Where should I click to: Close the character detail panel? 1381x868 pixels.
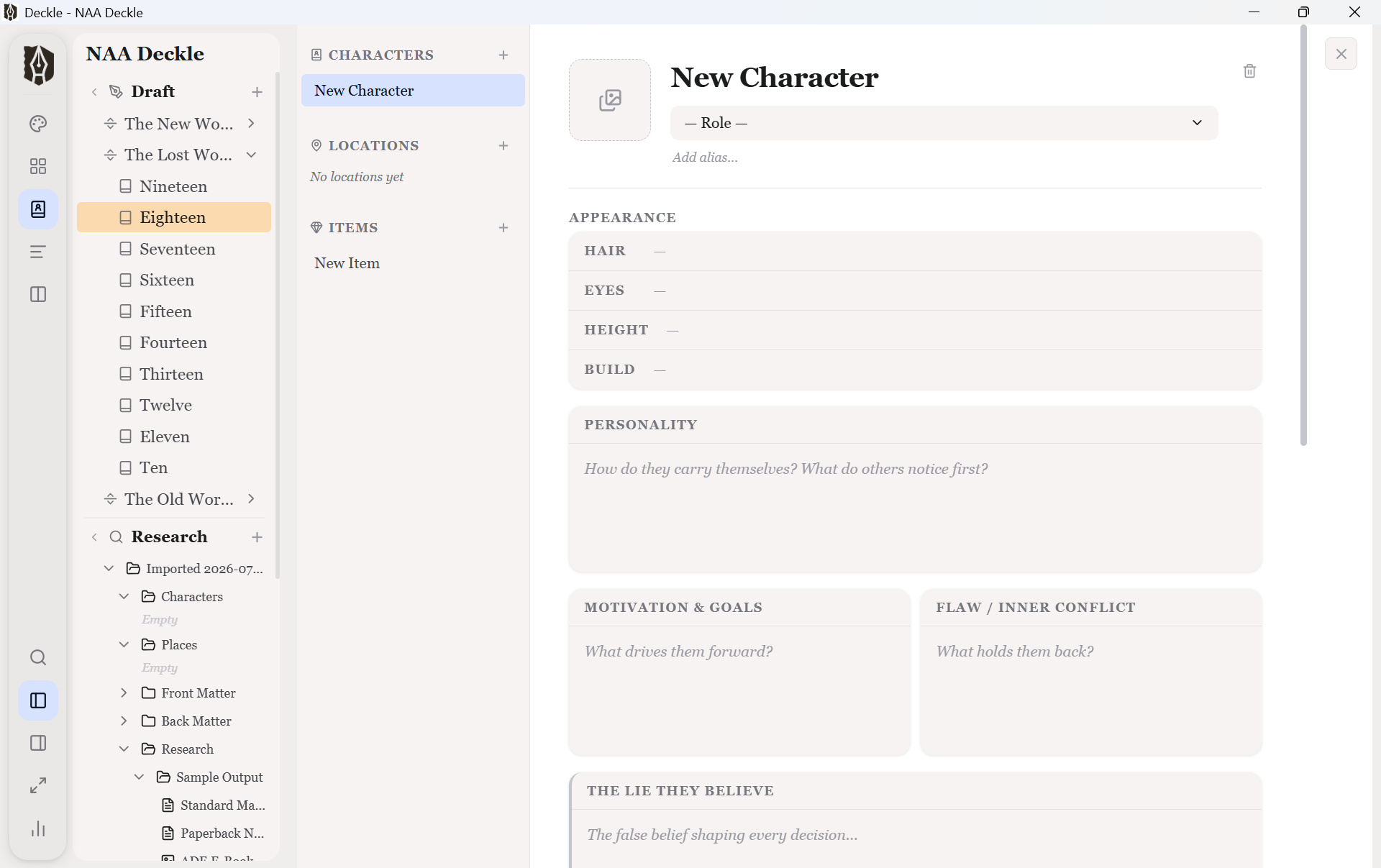[x=1341, y=54]
